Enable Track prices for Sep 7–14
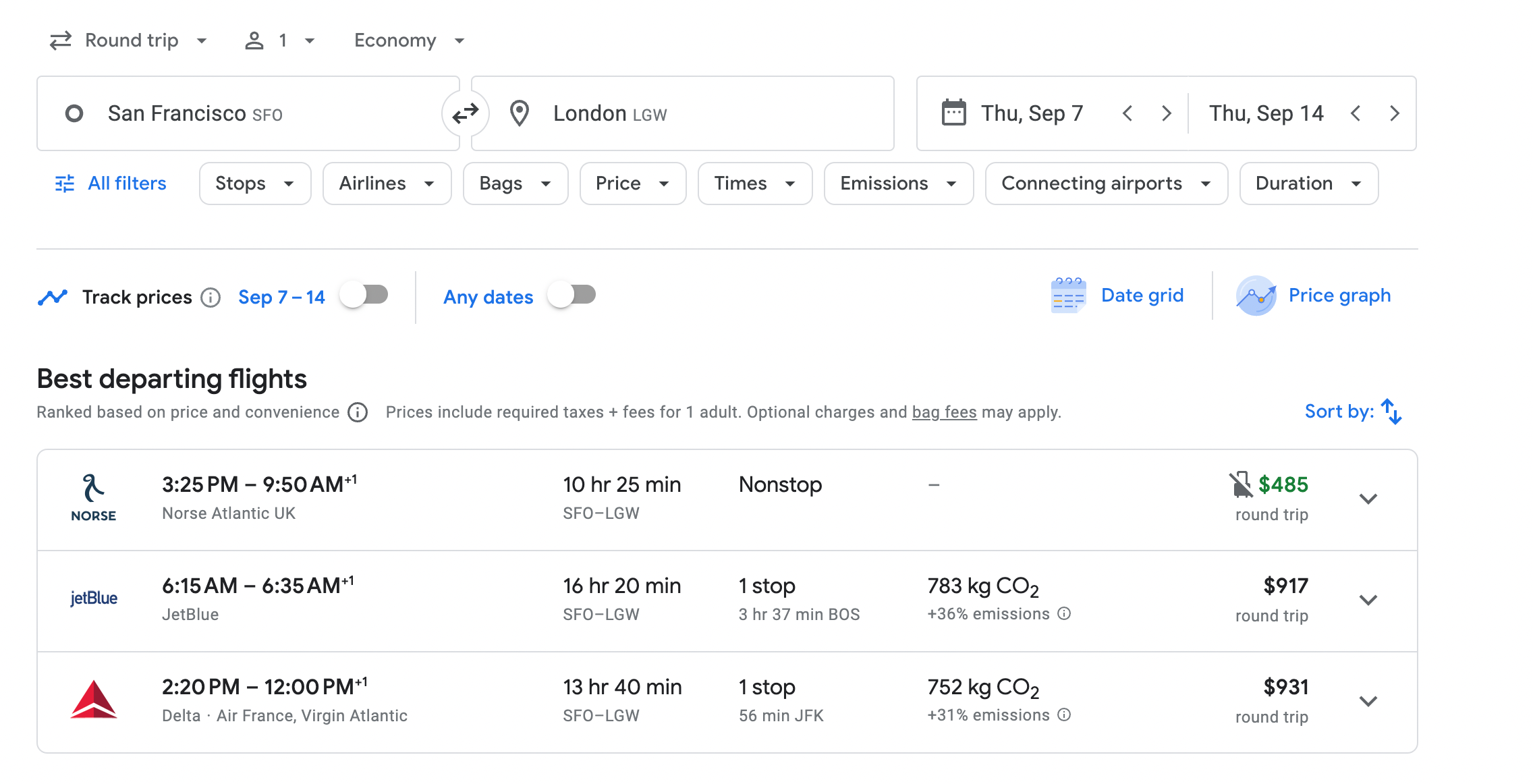This screenshot has width=1533, height=784. click(x=364, y=296)
